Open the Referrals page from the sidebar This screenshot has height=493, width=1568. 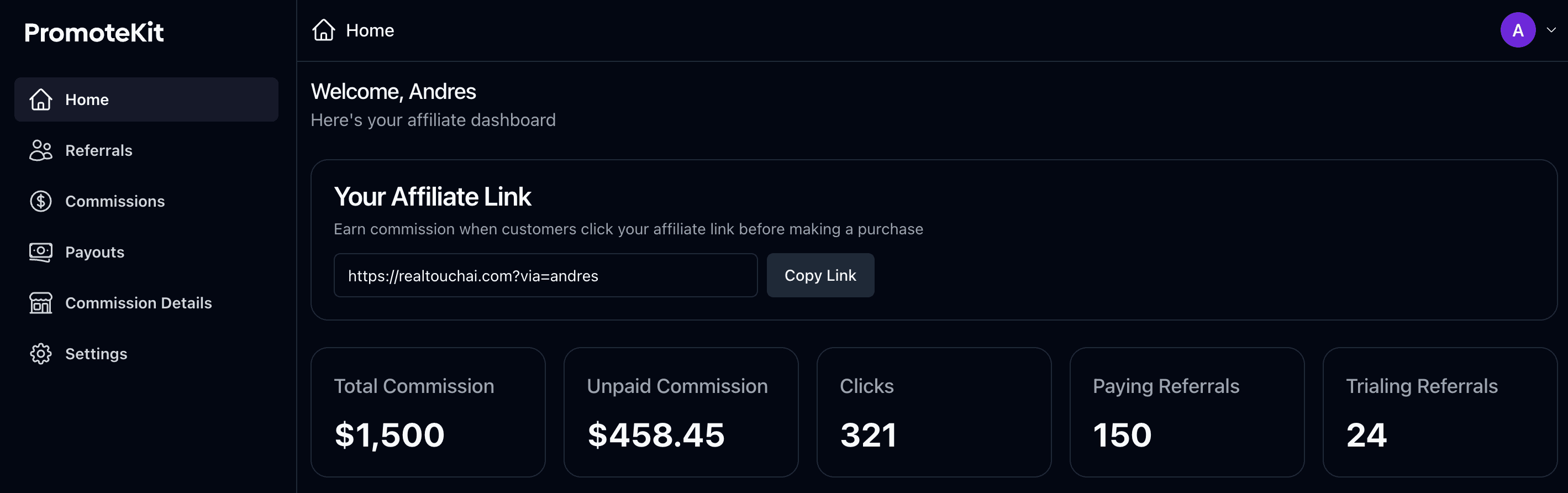tap(98, 150)
